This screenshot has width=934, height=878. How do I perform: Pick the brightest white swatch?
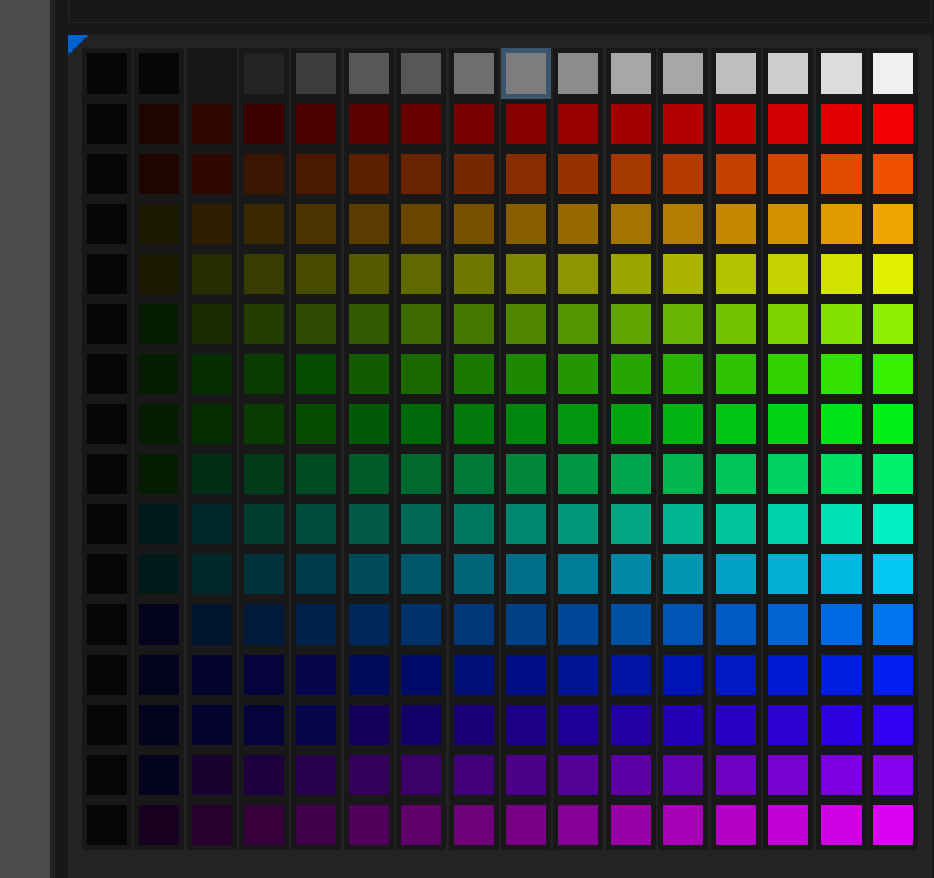893,73
